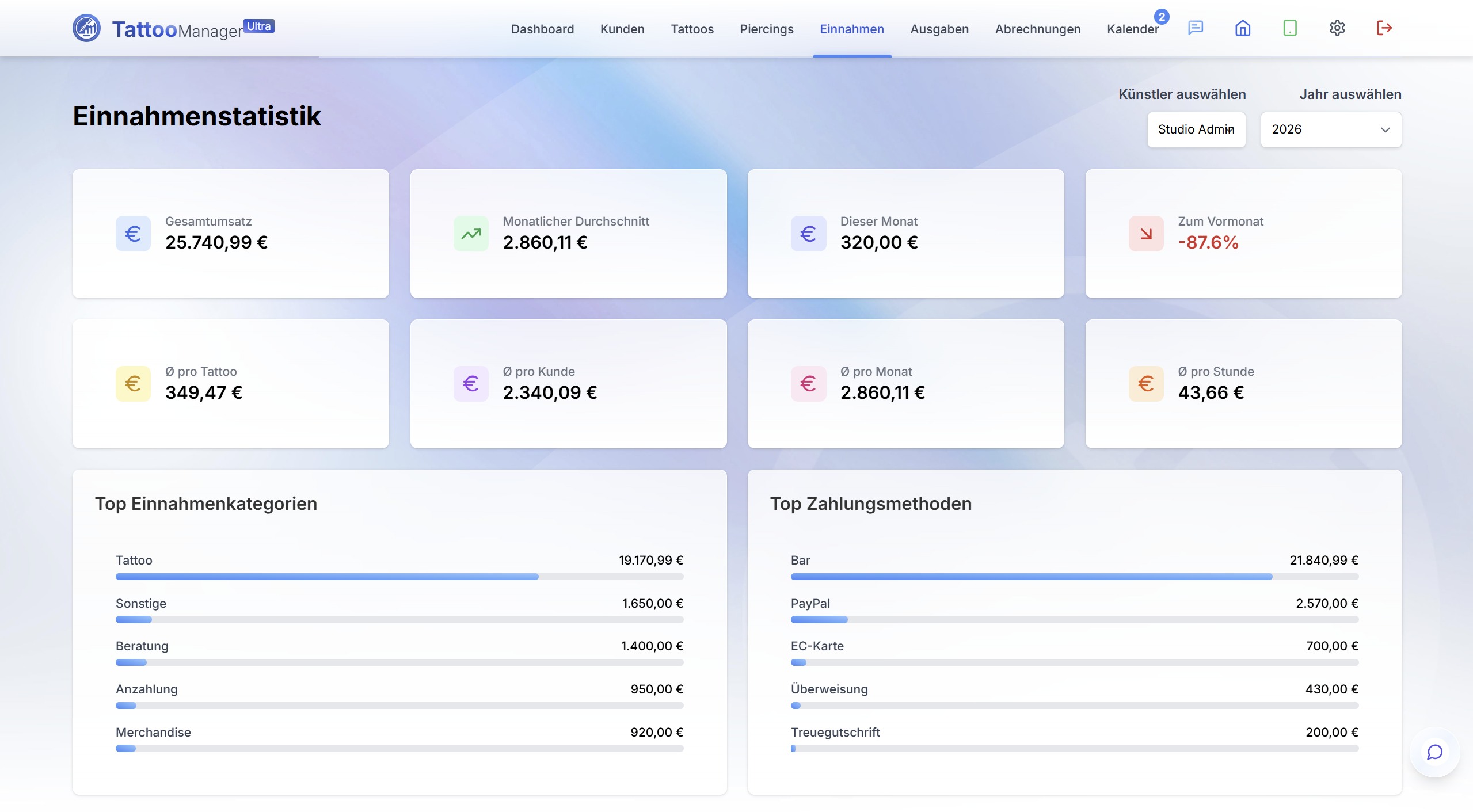Click the Dieser Monat euro icon
1473x812 pixels.
pyautogui.click(x=808, y=234)
